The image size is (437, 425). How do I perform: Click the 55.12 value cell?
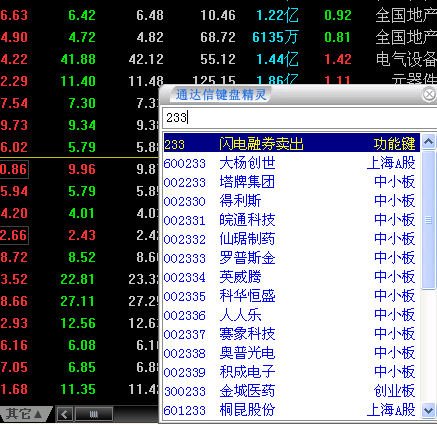[x=218, y=59]
